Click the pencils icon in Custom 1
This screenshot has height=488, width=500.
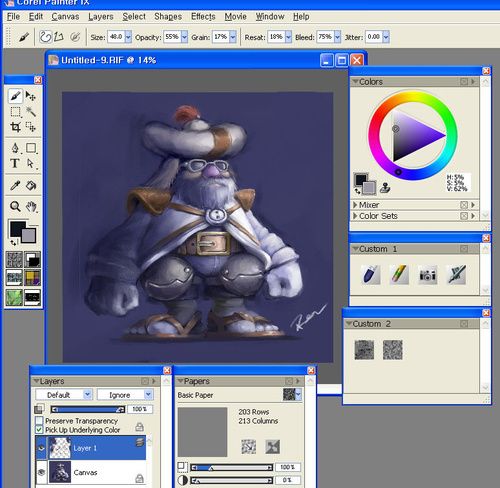tap(399, 275)
